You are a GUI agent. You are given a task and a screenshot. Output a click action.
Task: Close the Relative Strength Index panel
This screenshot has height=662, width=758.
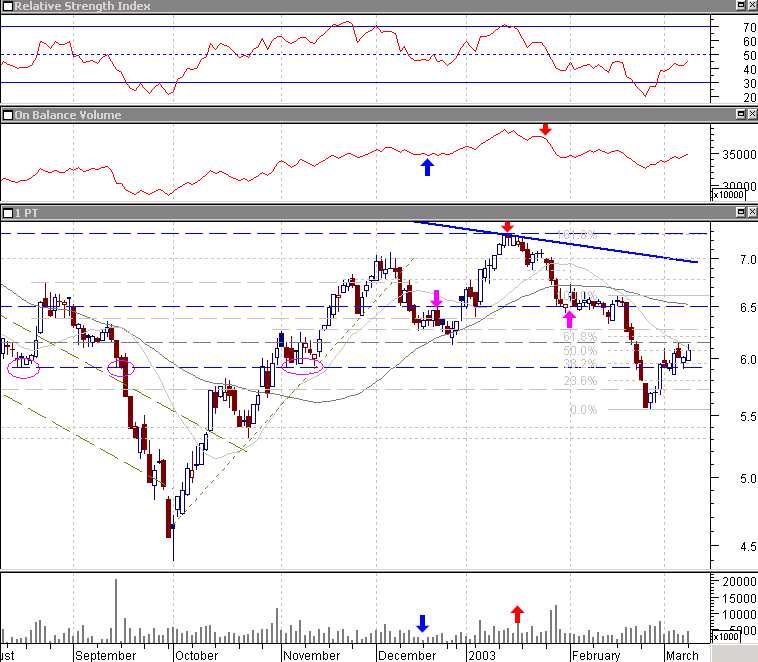pos(752,5)
